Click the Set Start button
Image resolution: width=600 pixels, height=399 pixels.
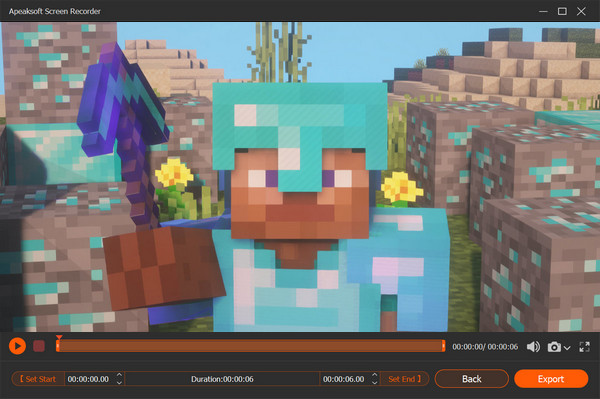pyautogui.click(x=38, y=379)
